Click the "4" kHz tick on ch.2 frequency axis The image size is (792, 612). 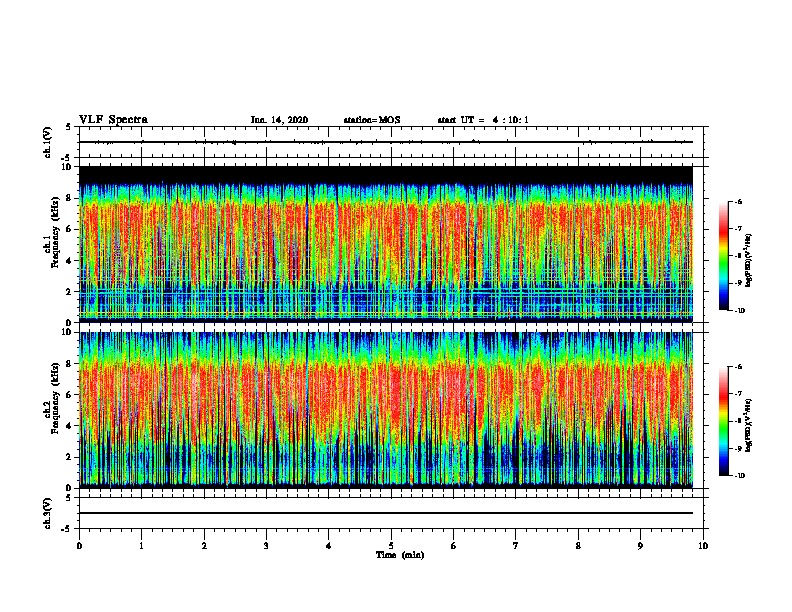(69, 426)
